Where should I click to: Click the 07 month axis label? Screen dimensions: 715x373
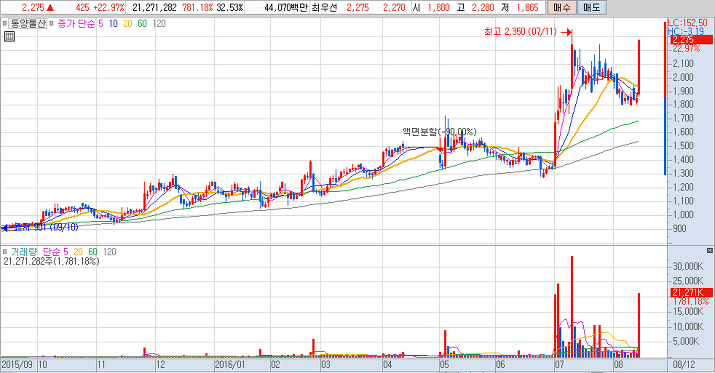coord(560,365)
